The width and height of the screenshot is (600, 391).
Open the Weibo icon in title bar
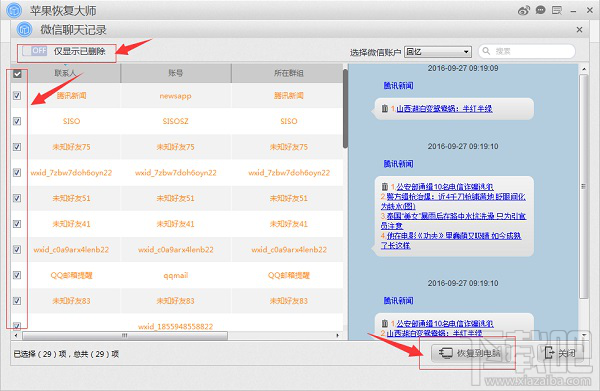524,10
